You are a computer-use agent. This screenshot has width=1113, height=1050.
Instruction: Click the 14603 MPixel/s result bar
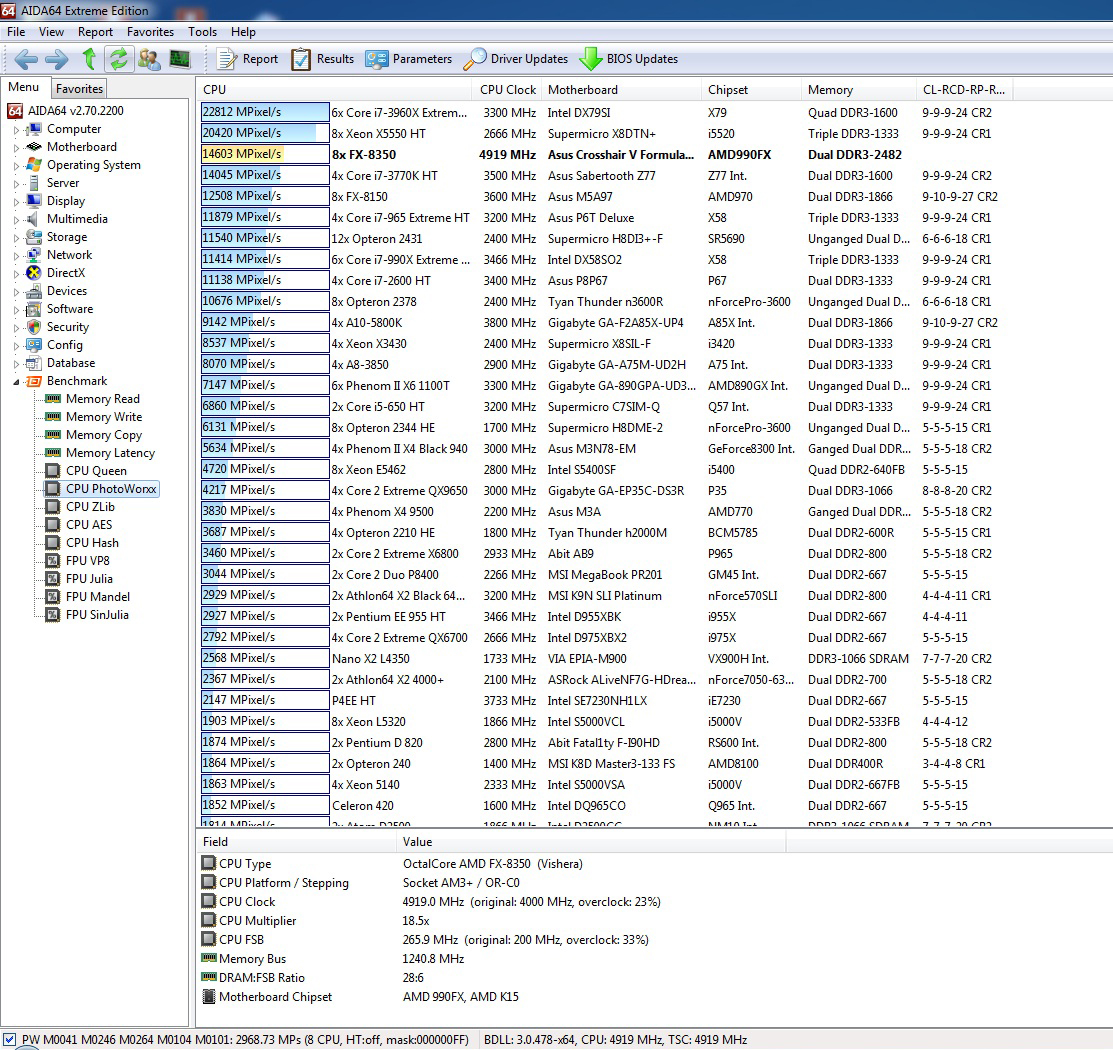point(265,154)
